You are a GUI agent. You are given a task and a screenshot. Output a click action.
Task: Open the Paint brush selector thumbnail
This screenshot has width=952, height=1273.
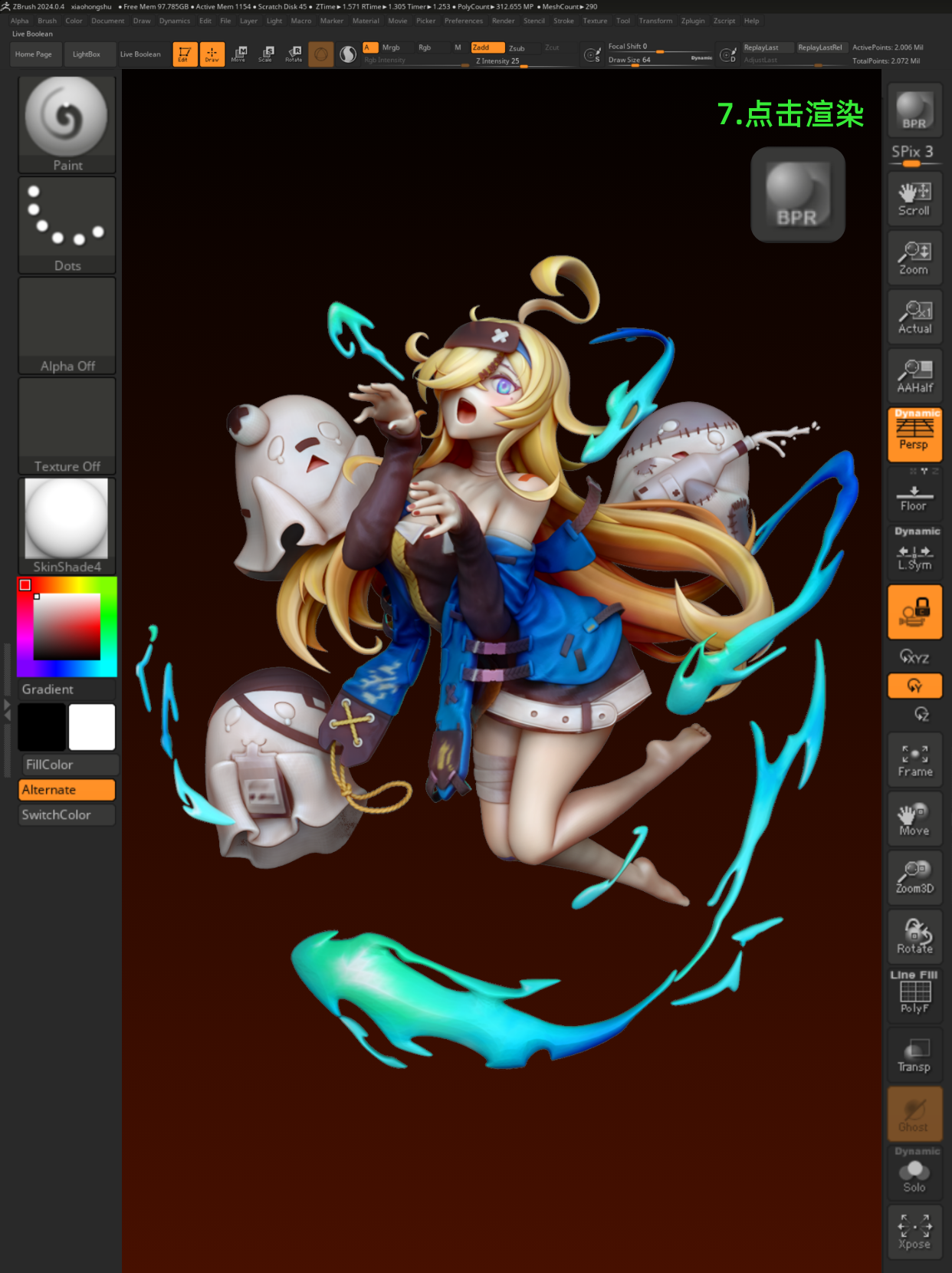click(x=67, y=124)
